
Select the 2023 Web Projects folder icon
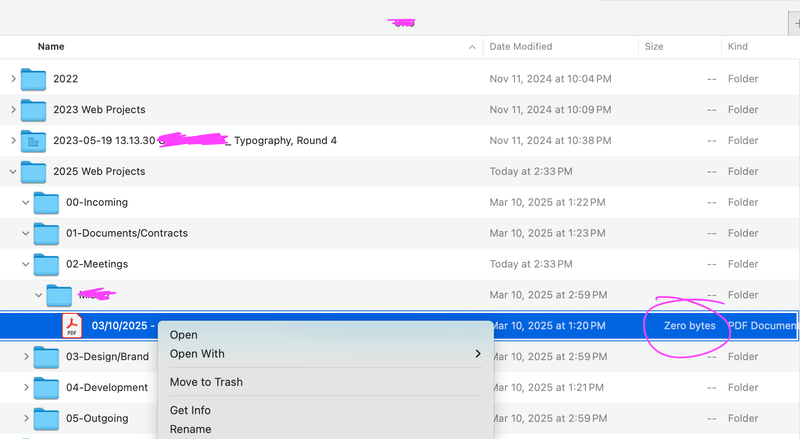click(x=34, y=110)
